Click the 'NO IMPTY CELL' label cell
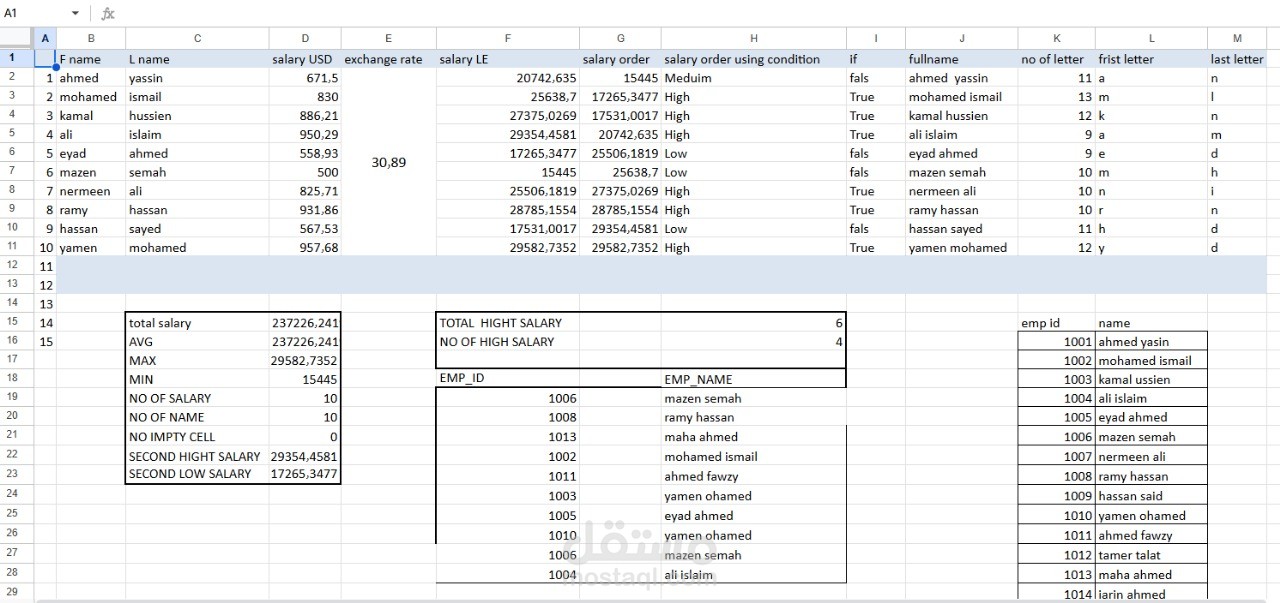The height and width of the screenshot is (603, 1280). [197, 436]
